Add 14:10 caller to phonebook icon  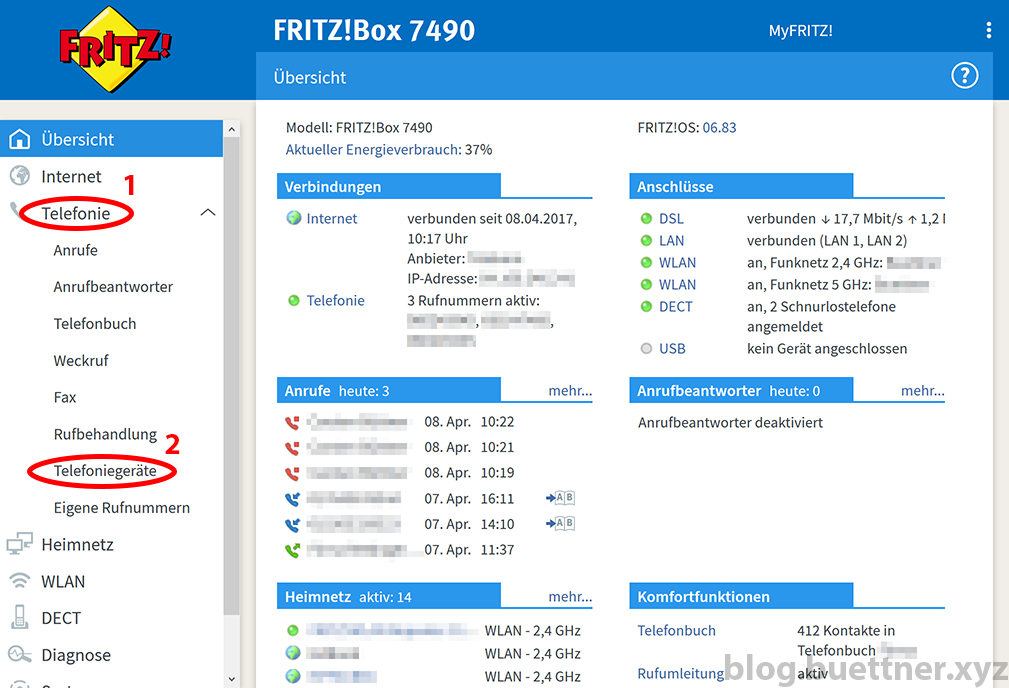pos(560,523)
